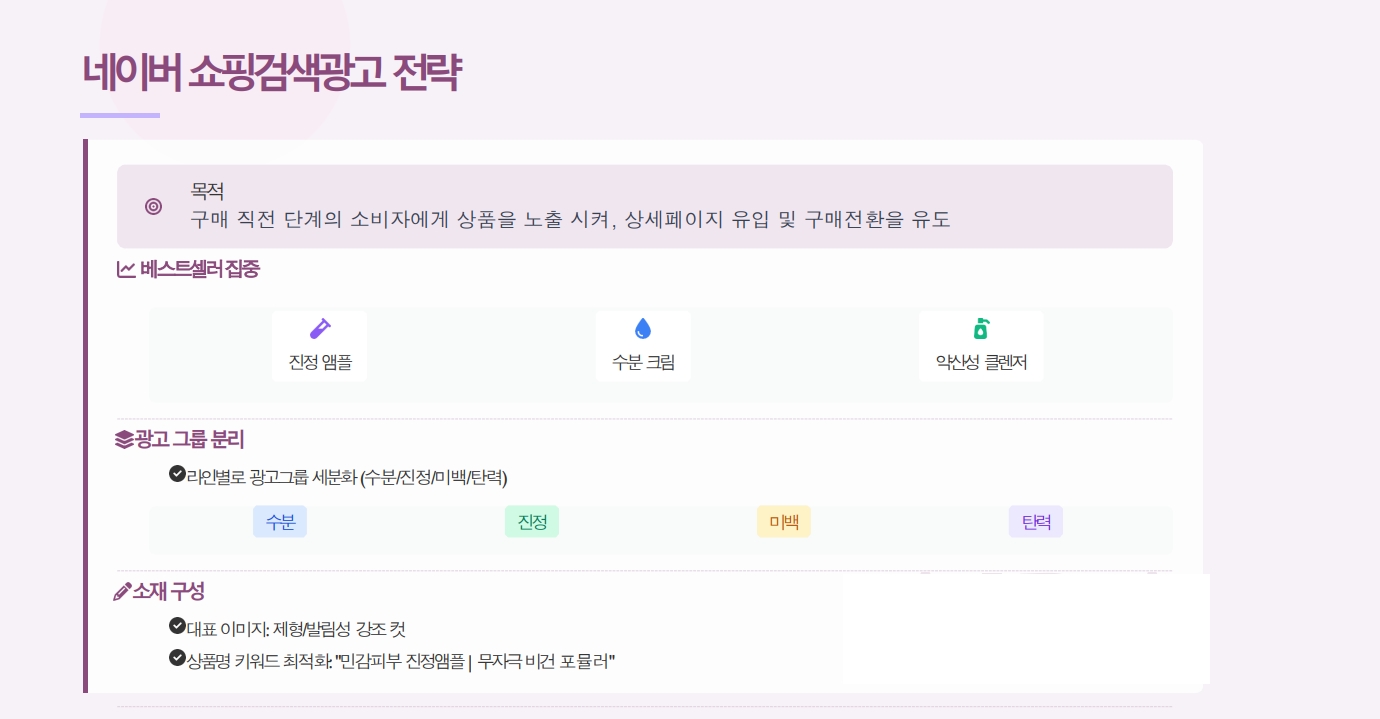Click the 약산성 클렌저 product card
Viewport: 1380px width, 719px height.
[x=981, y=346]
